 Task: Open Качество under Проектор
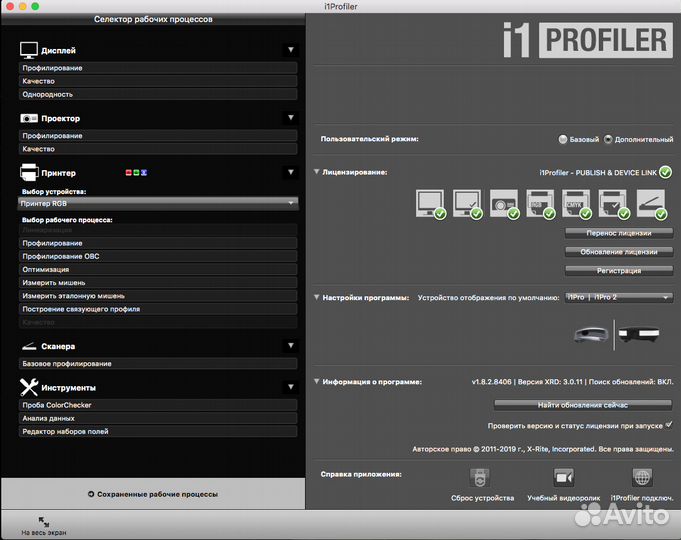(x=158, y=149)
